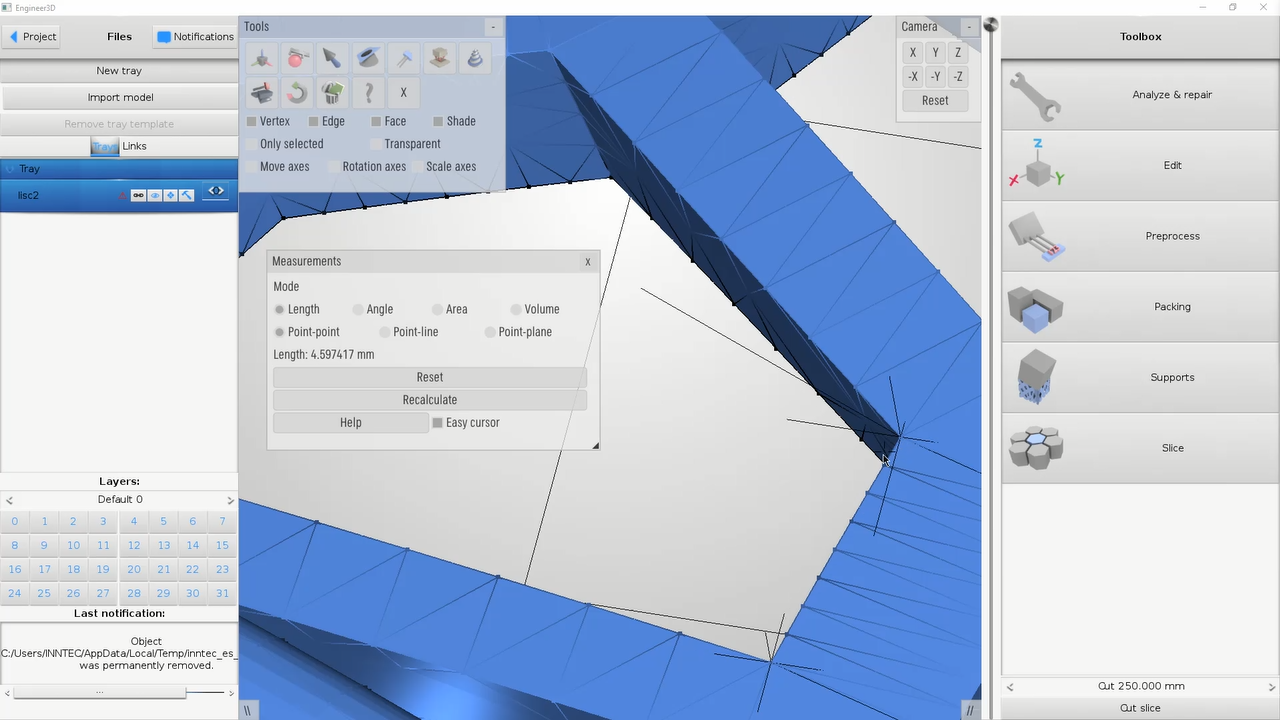Click the circular rotate arrow tool icon
1280x720 pixels.
(x=296, y=93)
